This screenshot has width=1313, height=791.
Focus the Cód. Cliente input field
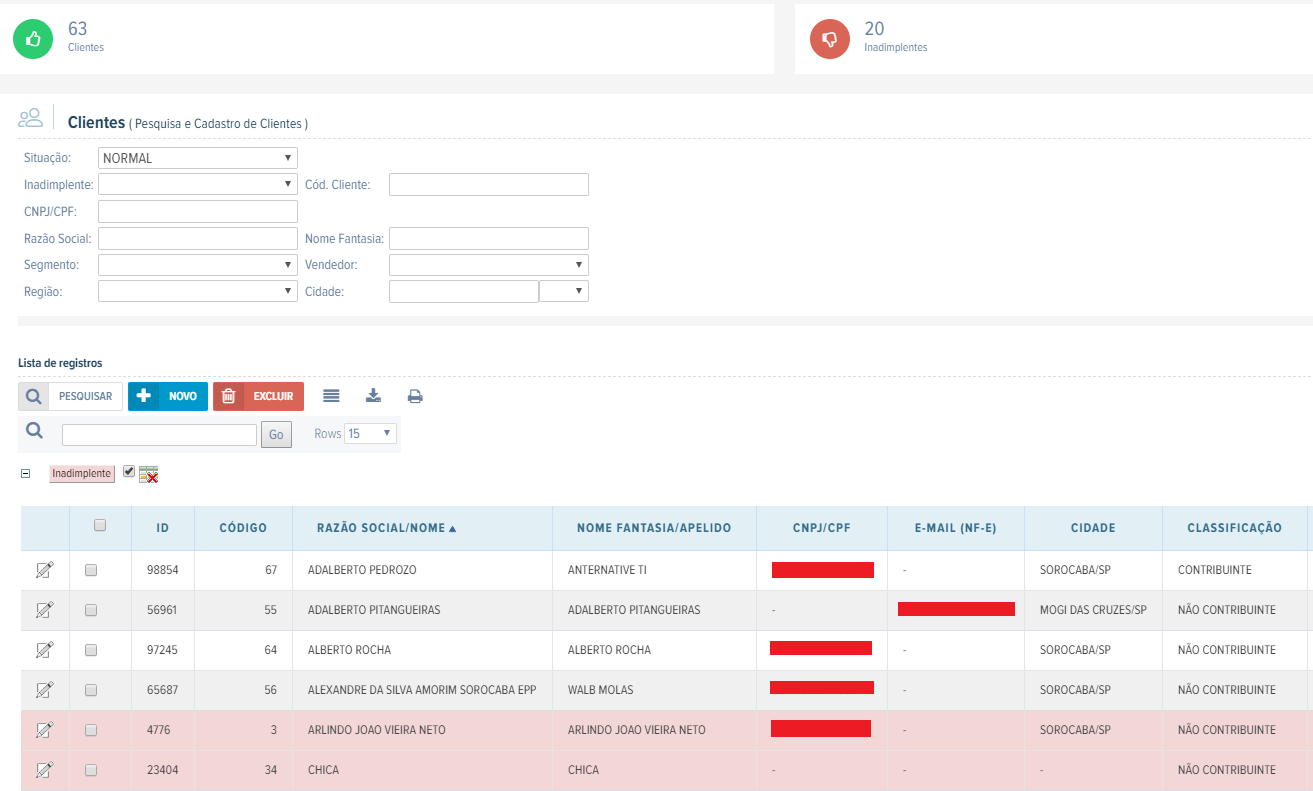coord(489,184)
